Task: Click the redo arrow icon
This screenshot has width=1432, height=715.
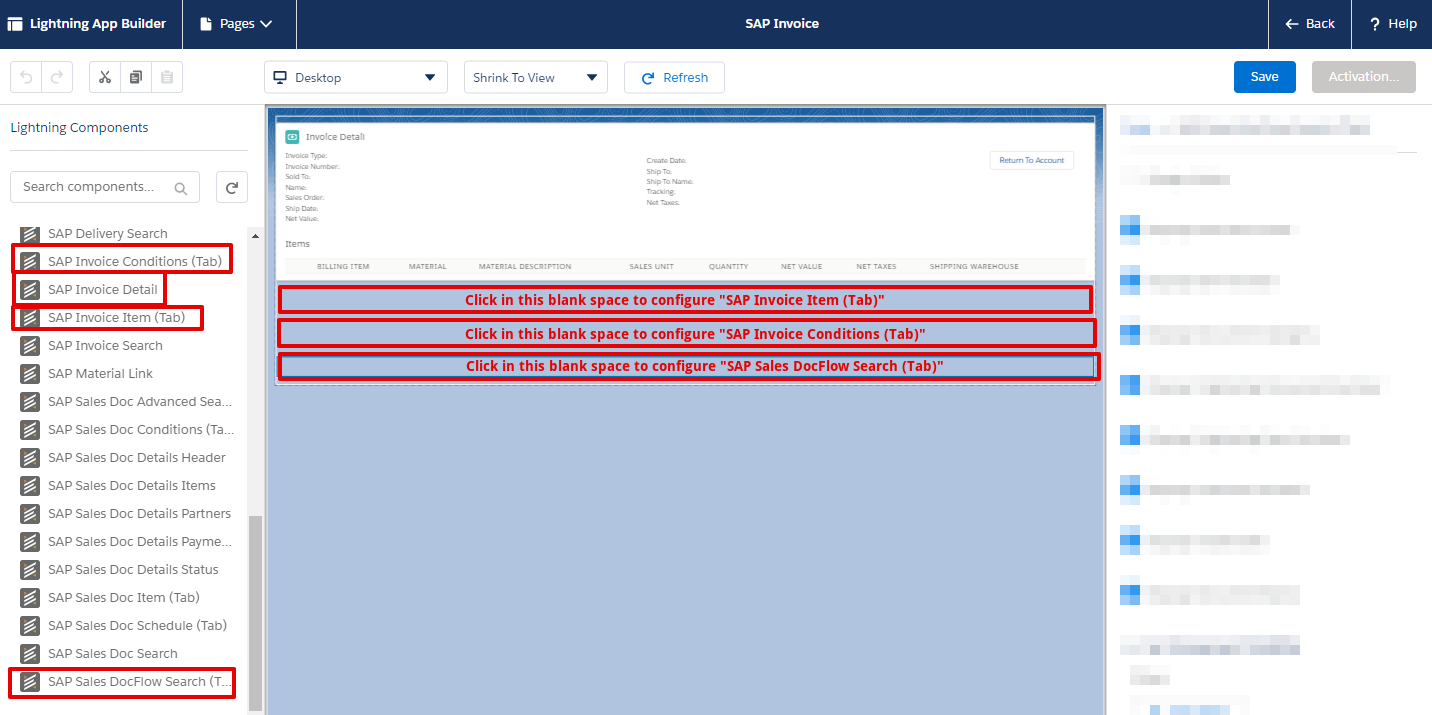Action: coord(57,77)
